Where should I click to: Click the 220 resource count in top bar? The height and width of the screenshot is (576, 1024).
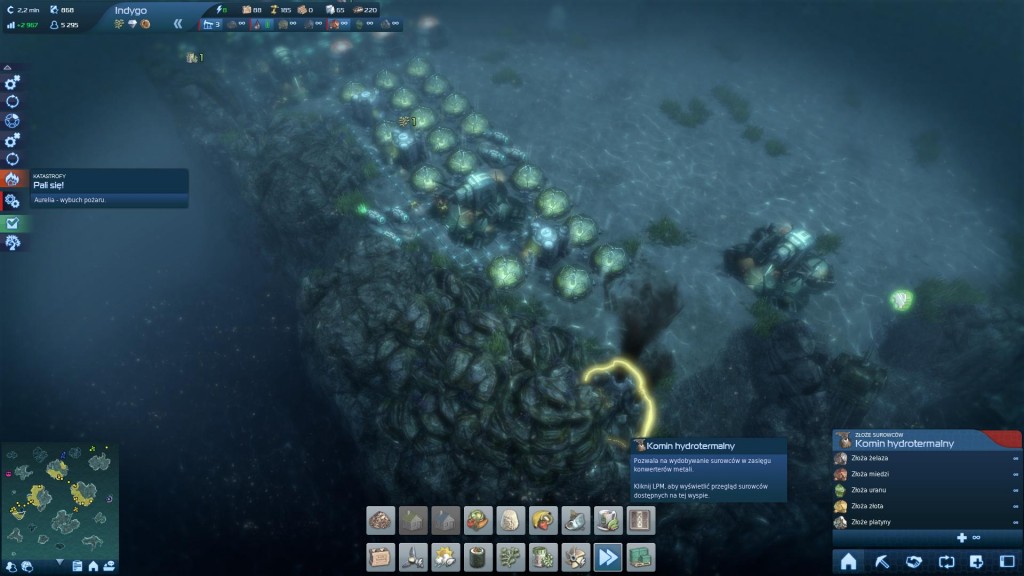point(370,10)
